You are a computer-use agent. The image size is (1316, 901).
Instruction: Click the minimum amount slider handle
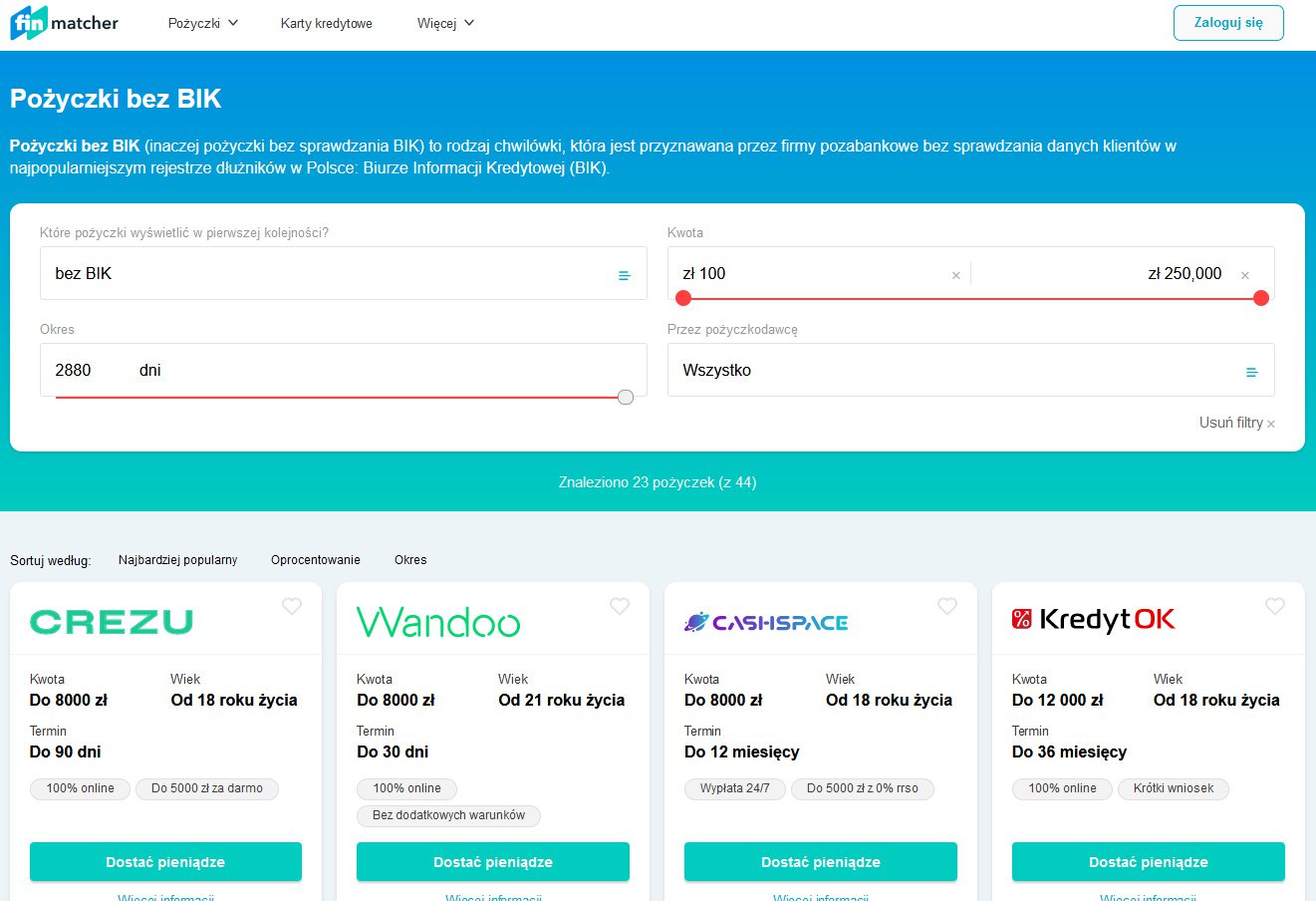tap(683, 298)
